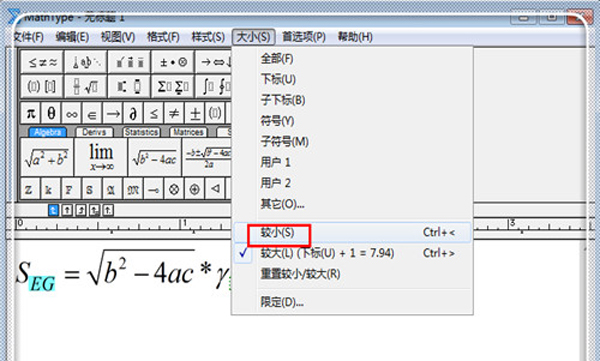Insert the square root of a²+b² expression
This screenshot has height=361, width=600.
47,157
